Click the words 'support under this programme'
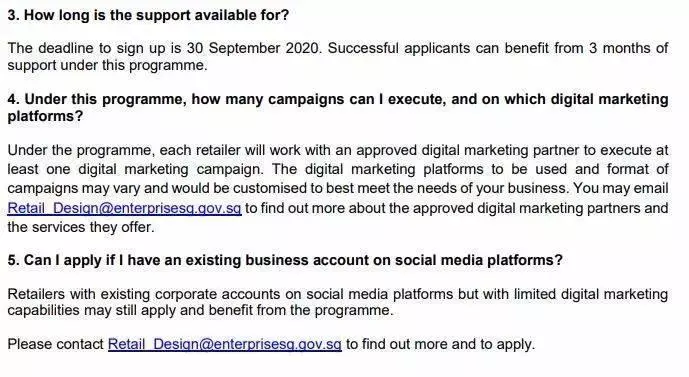This screenshot has width=689, height=377. [105, 65]
